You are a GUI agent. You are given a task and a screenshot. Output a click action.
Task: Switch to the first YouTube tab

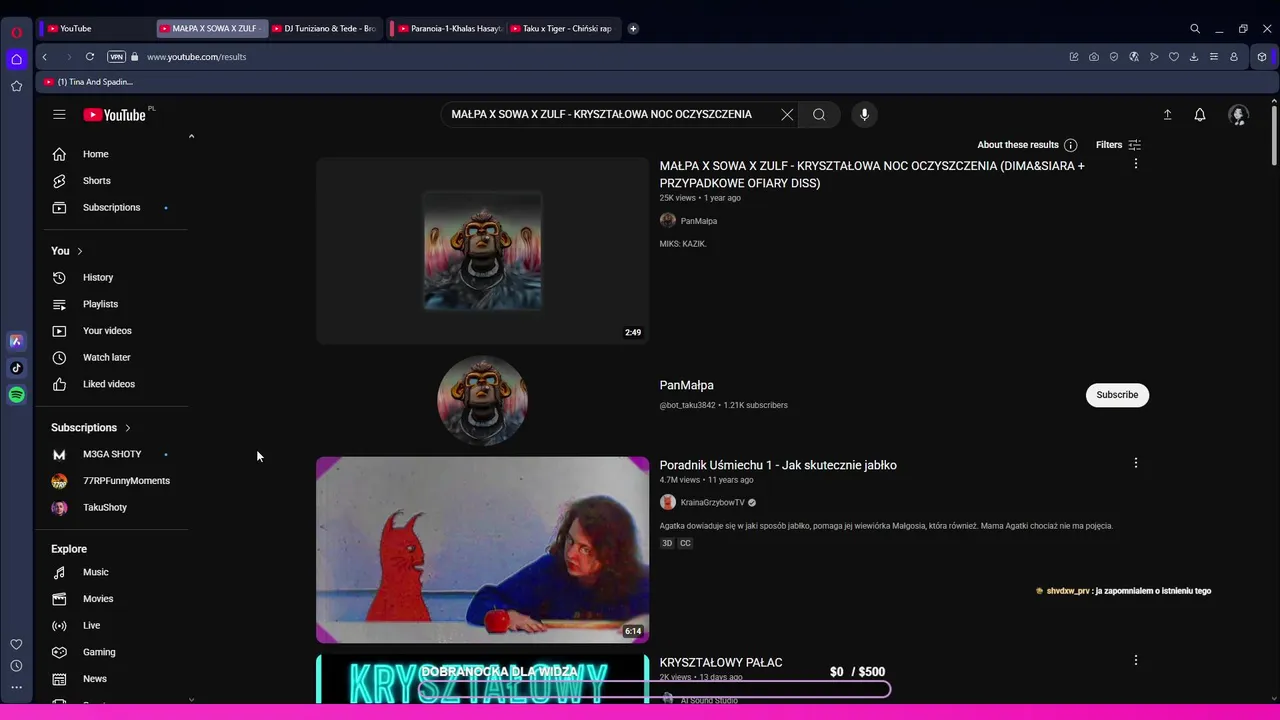(x=95, y=28)
